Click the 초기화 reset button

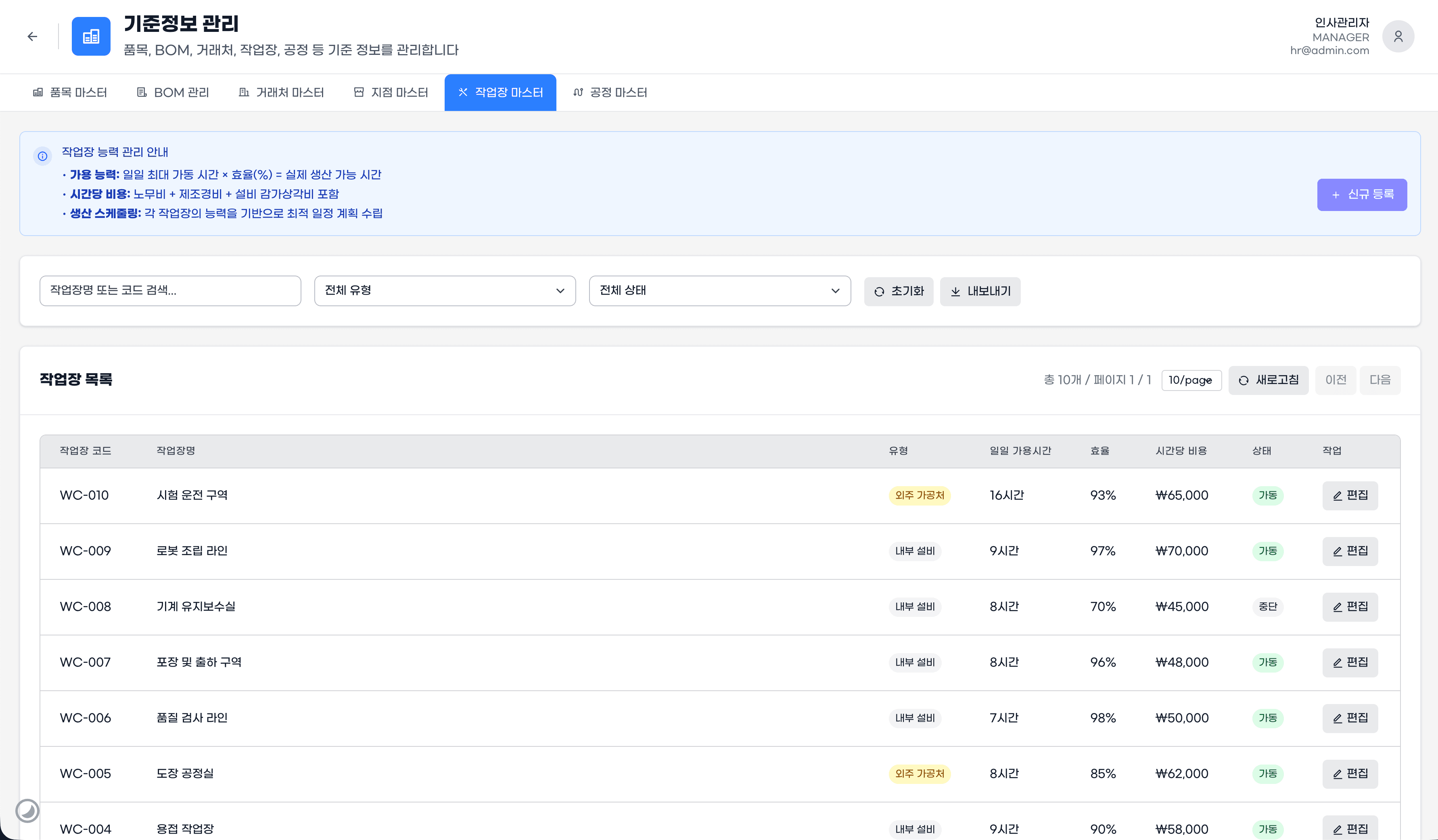click(898, 292)
